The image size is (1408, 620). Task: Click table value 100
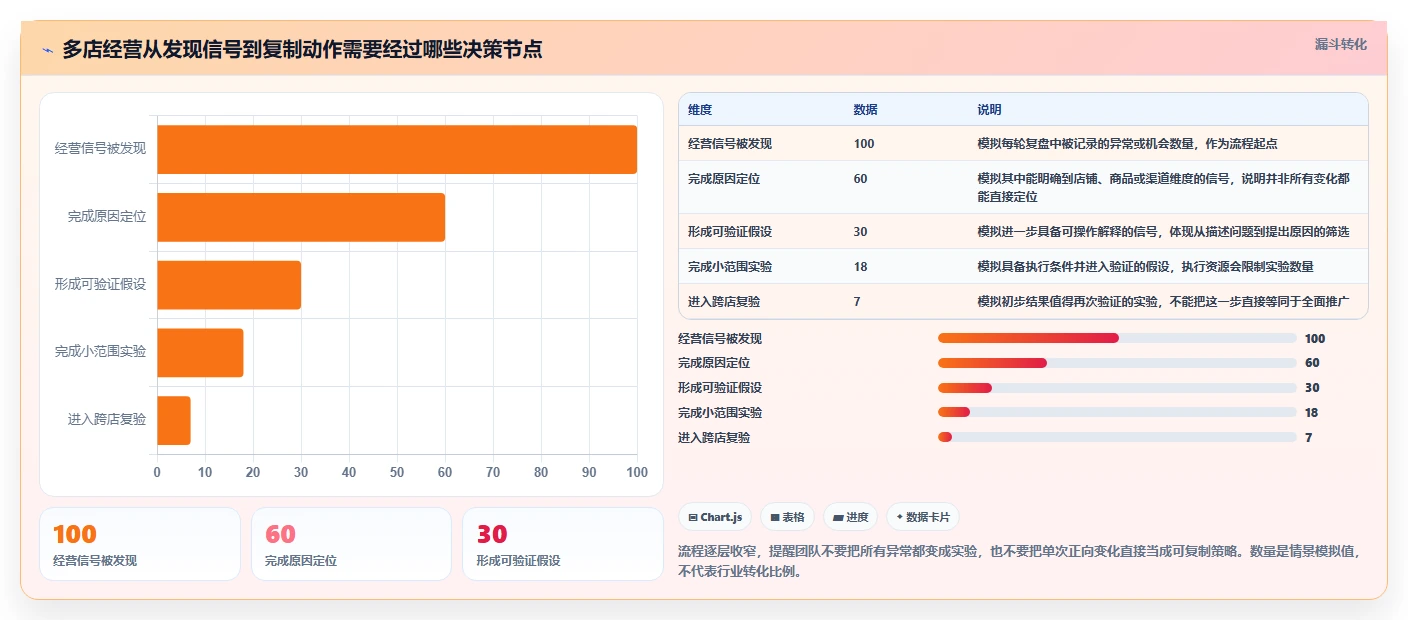[x=864, y=144]
